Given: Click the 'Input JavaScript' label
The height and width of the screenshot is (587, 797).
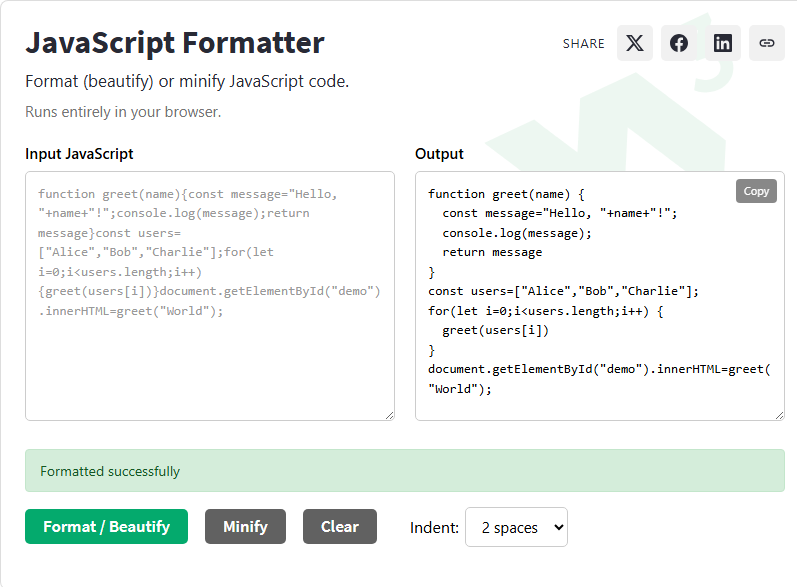Looking at the screenshot, I should [x=79, y=154].
